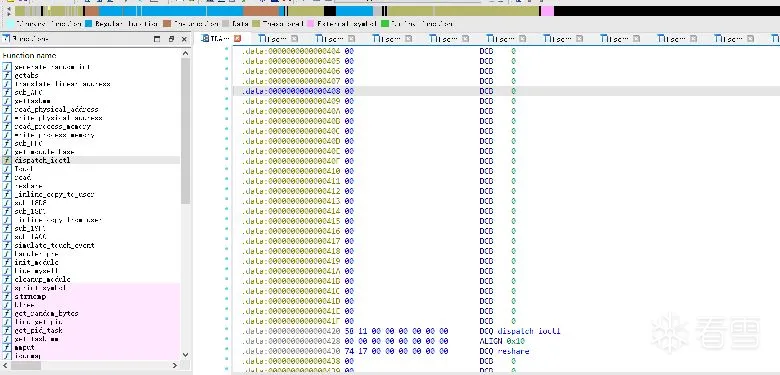The height and width of the screenshot is (375, 780).
Task: Click the function icon beside dispatch_ioctl
Action: (x=6, y=160)
